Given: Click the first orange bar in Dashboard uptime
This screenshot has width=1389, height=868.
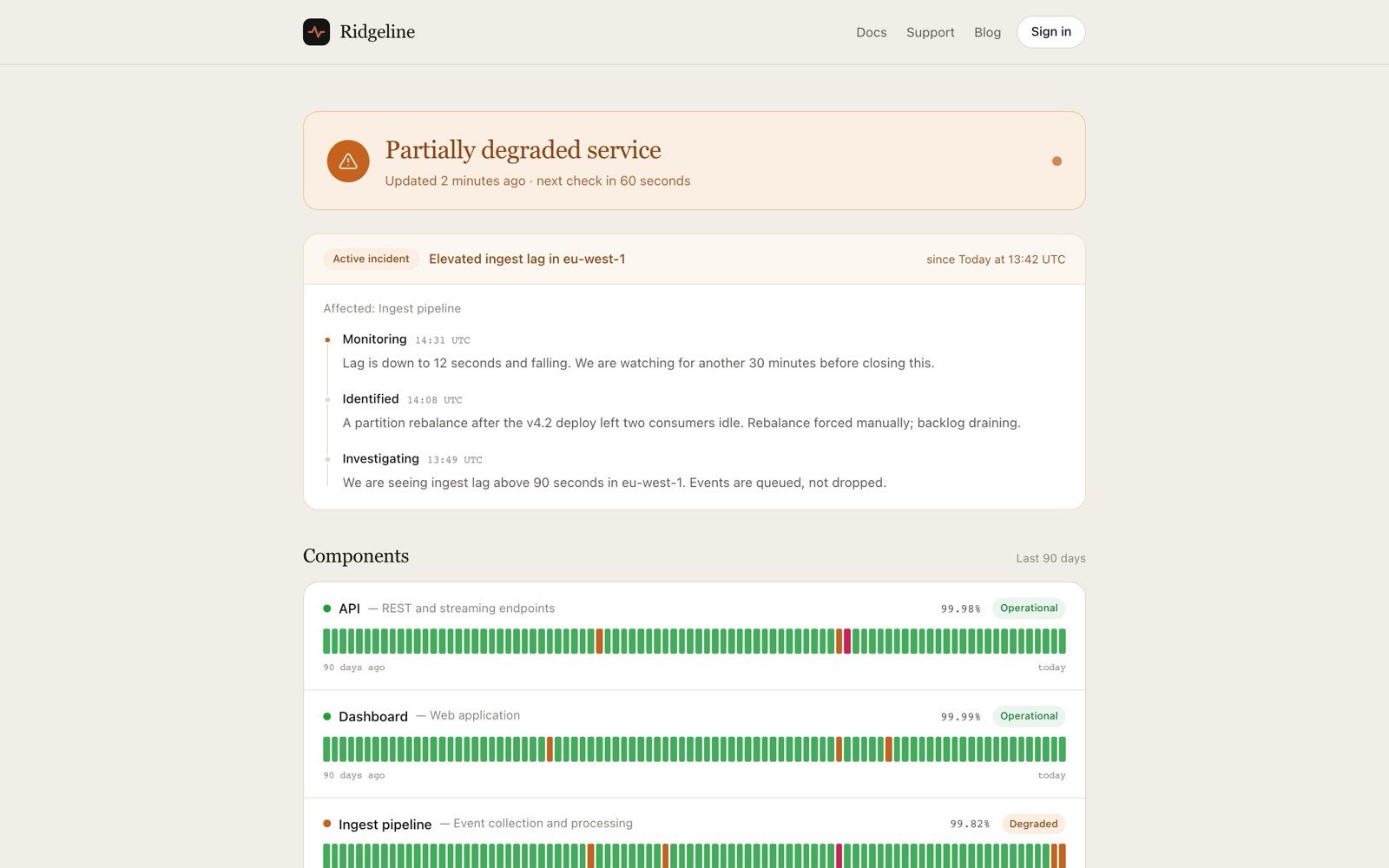Looking at the screenshot, I should tap(550, 749).
